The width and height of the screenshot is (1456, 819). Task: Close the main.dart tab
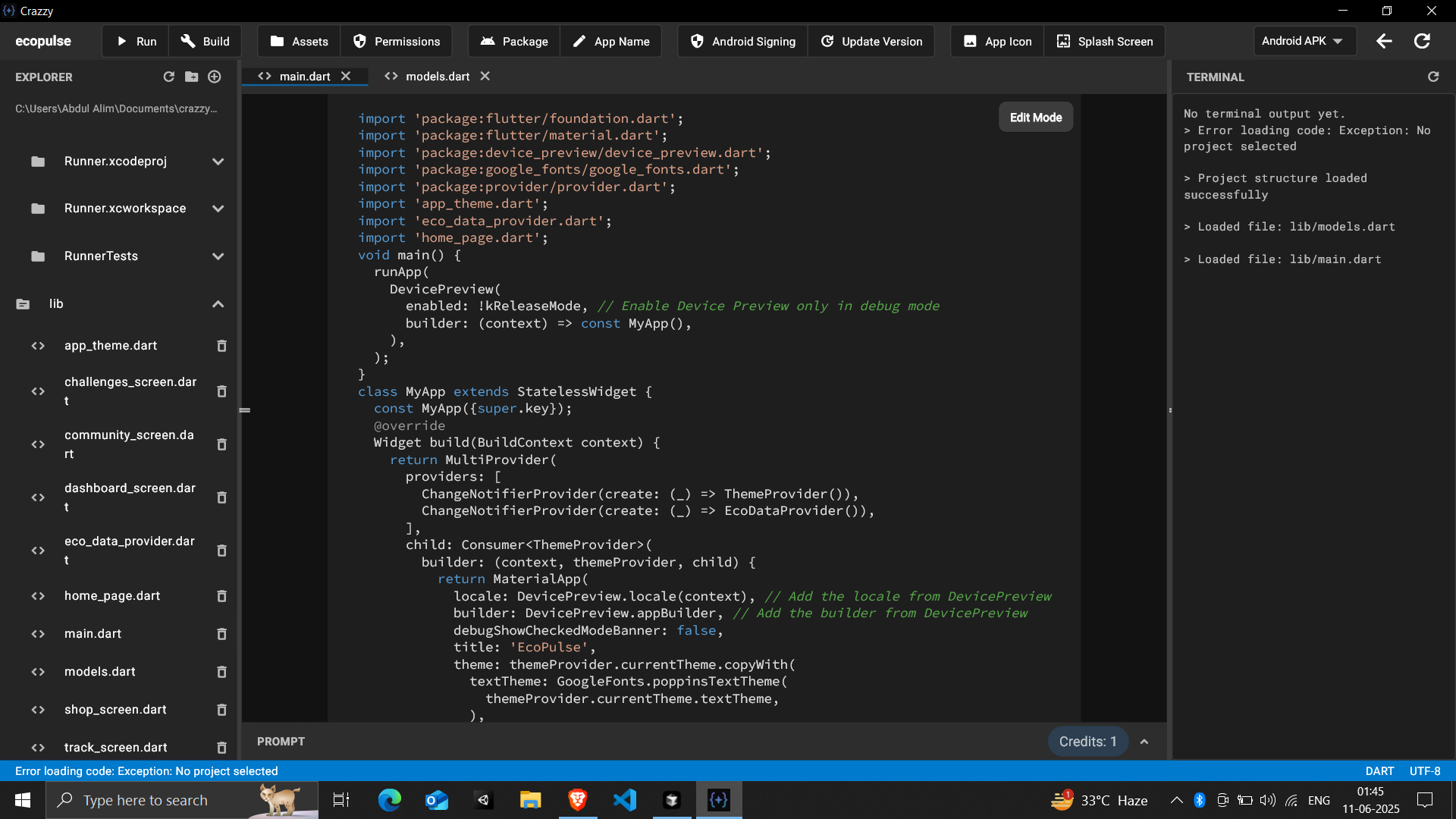click(346, 76)
